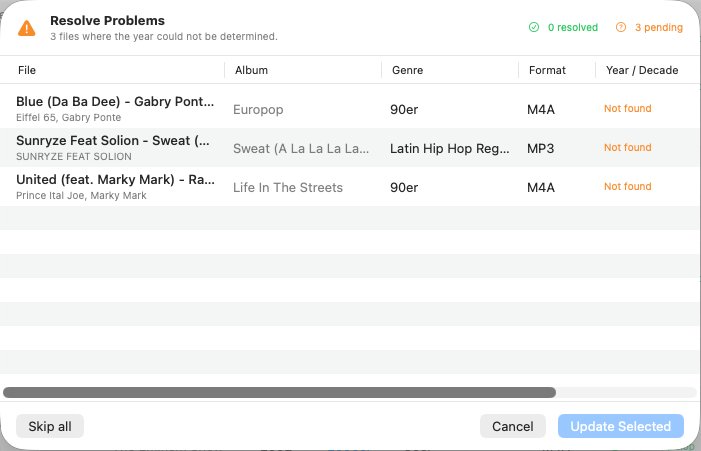Click the 3 pending status label
Image resolution: width=701 pixels, height=451 pixels.
[x=659, y=27]
